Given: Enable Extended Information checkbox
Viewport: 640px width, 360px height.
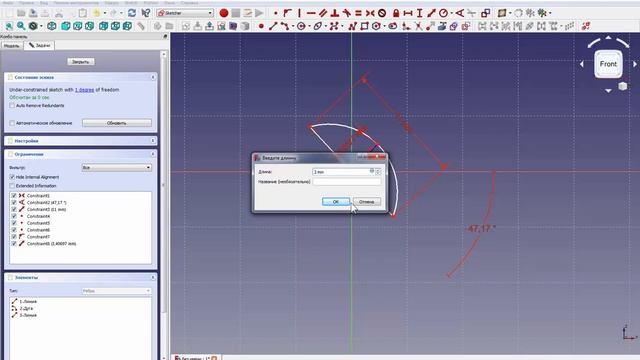Looking at the screenshot, I should point(12,186).
